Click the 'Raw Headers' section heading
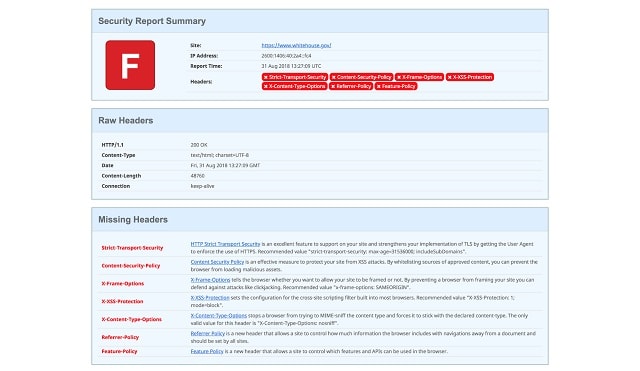Image resolution: width=640 pixels, height=371 pixels. click(x=126, y=120)
